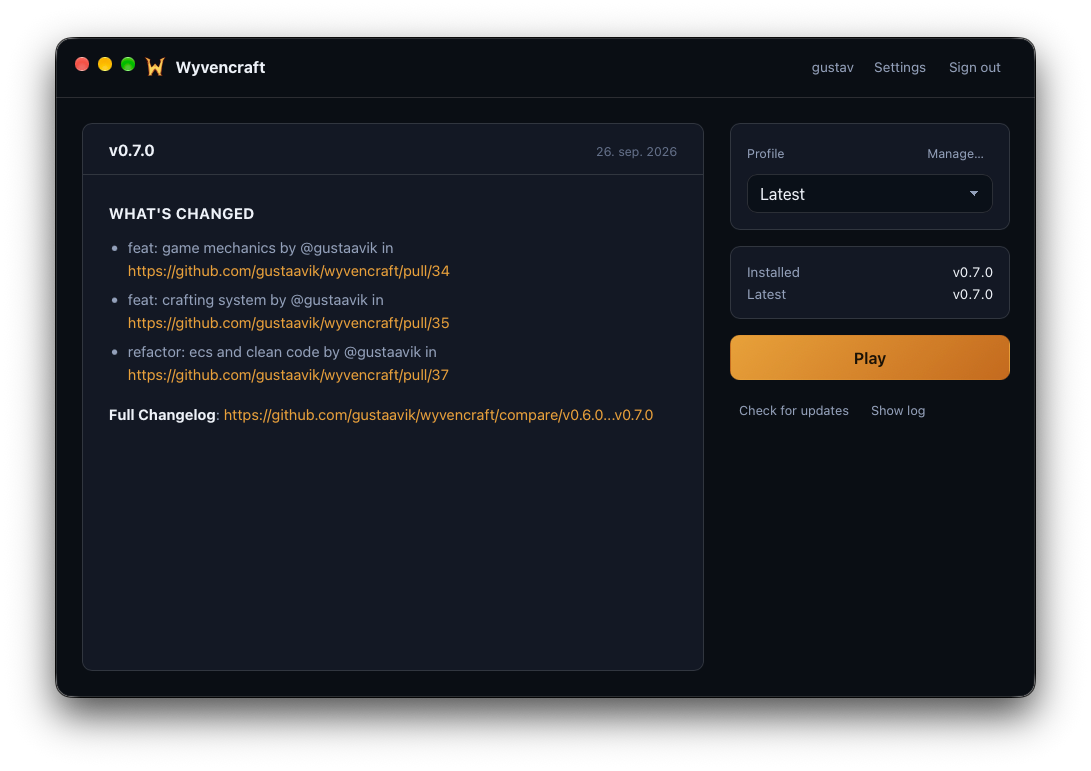Click the release date 26. sep. 2026
The image size is (1091, 771).
[x=636, y=152]
